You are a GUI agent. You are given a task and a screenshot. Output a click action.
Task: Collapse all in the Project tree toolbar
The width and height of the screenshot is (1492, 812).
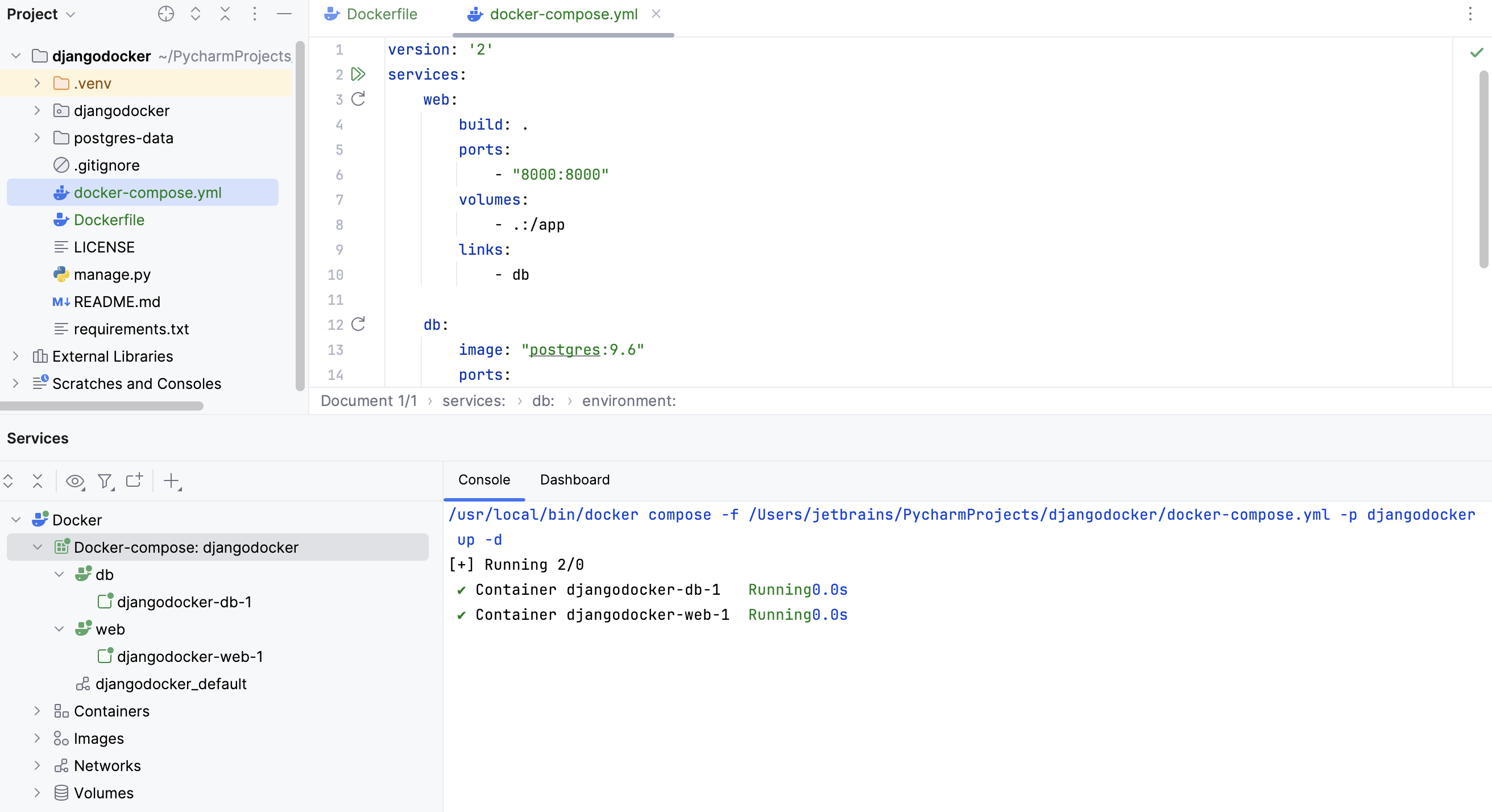(225, 14)
